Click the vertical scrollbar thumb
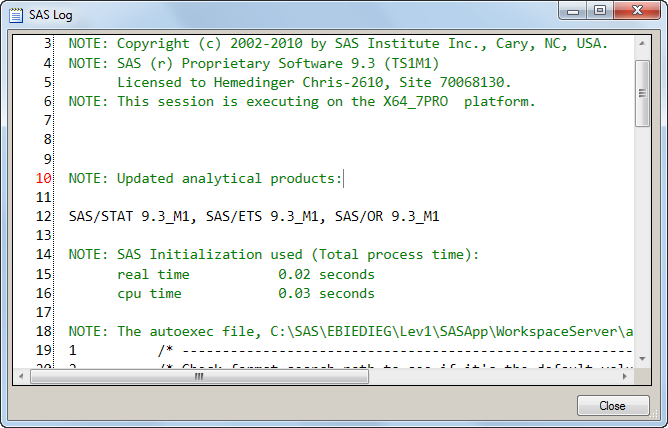 pyautogui.click(x=642, y=93)
